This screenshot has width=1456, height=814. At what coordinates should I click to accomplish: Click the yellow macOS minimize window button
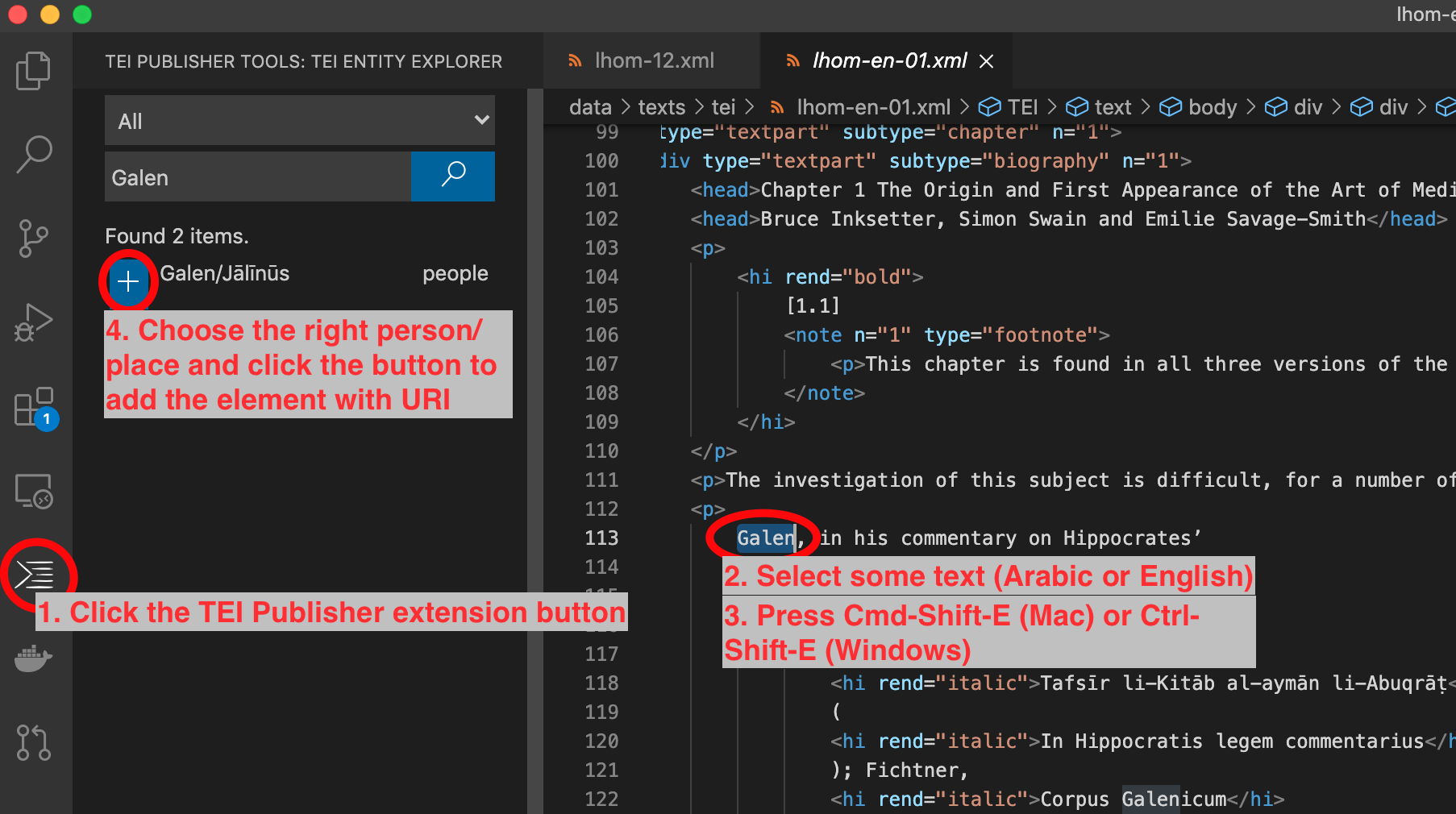50,15
